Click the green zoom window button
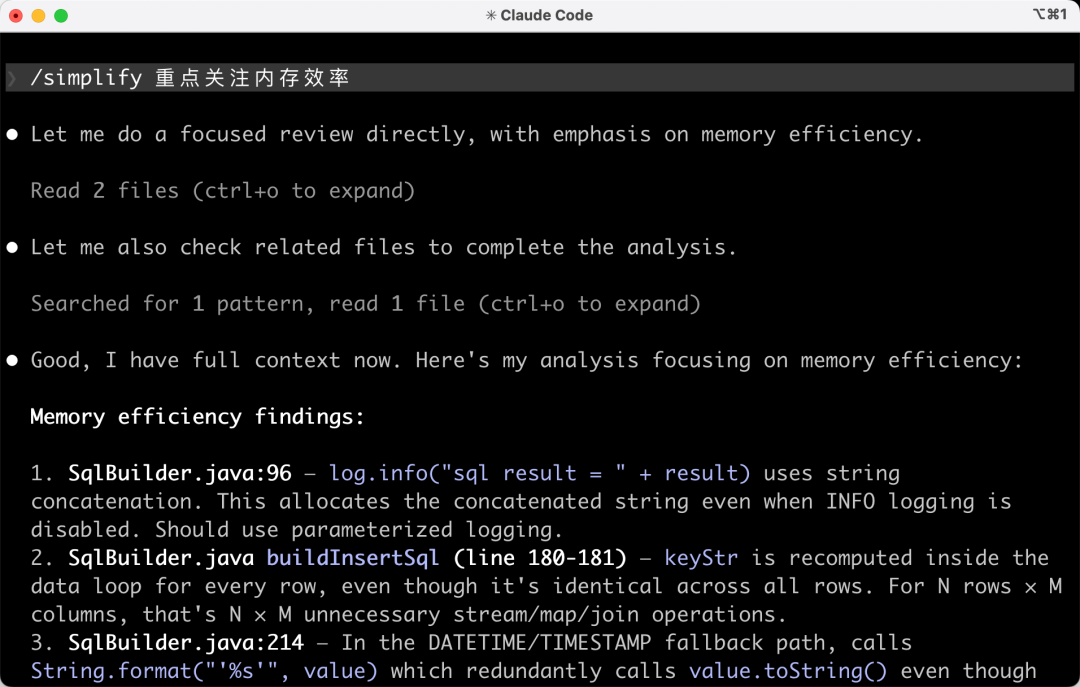The image size is (1080, 687). pyautogui.click(x=61, y=15)
